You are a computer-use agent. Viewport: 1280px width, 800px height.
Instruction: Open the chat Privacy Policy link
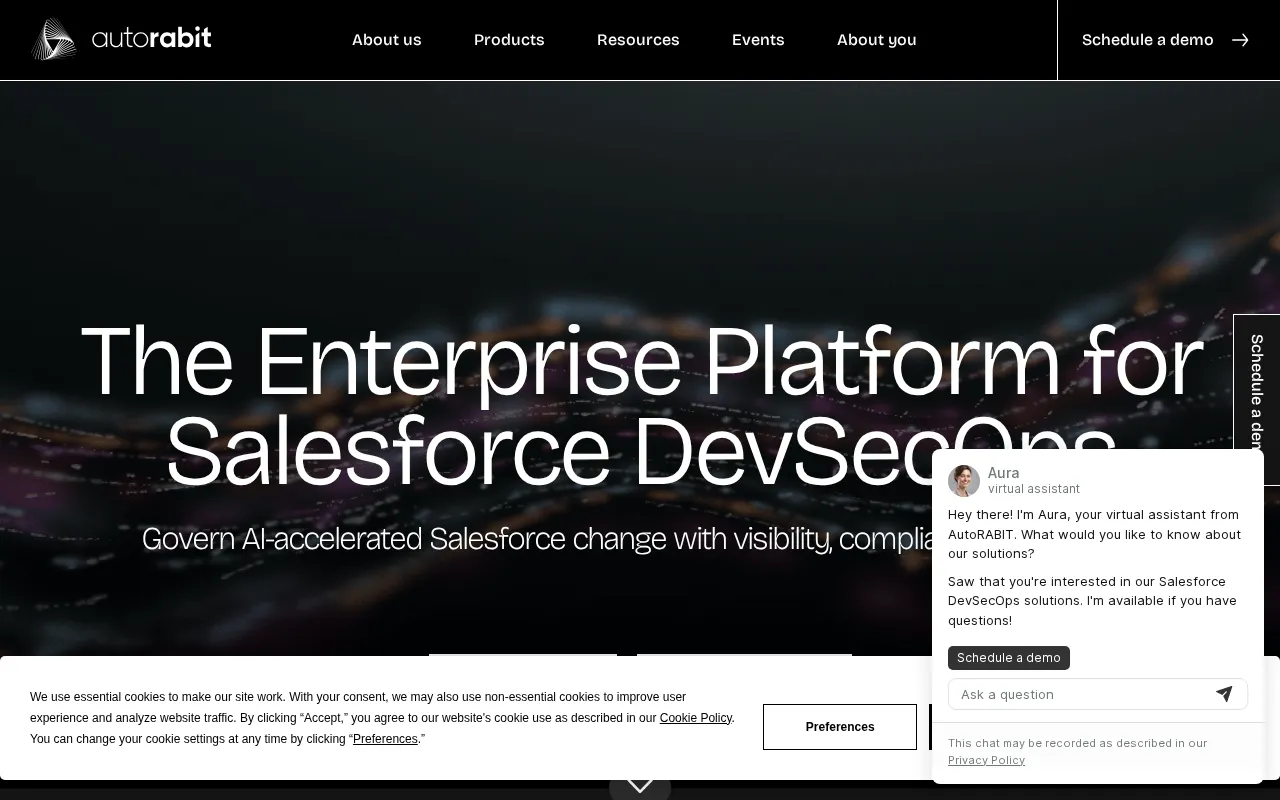(986, 760)
